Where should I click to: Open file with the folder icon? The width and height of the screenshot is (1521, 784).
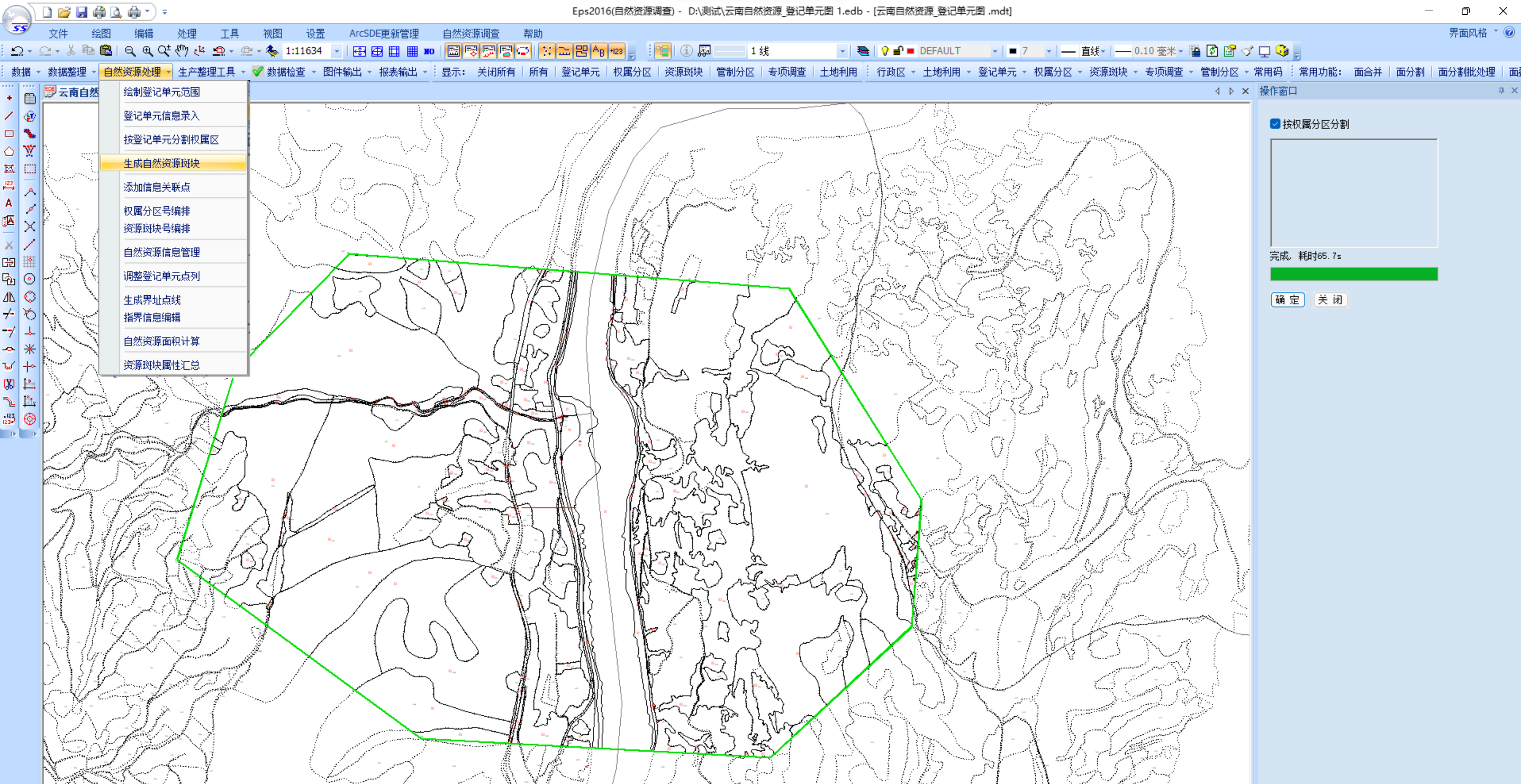coord(64,12)
